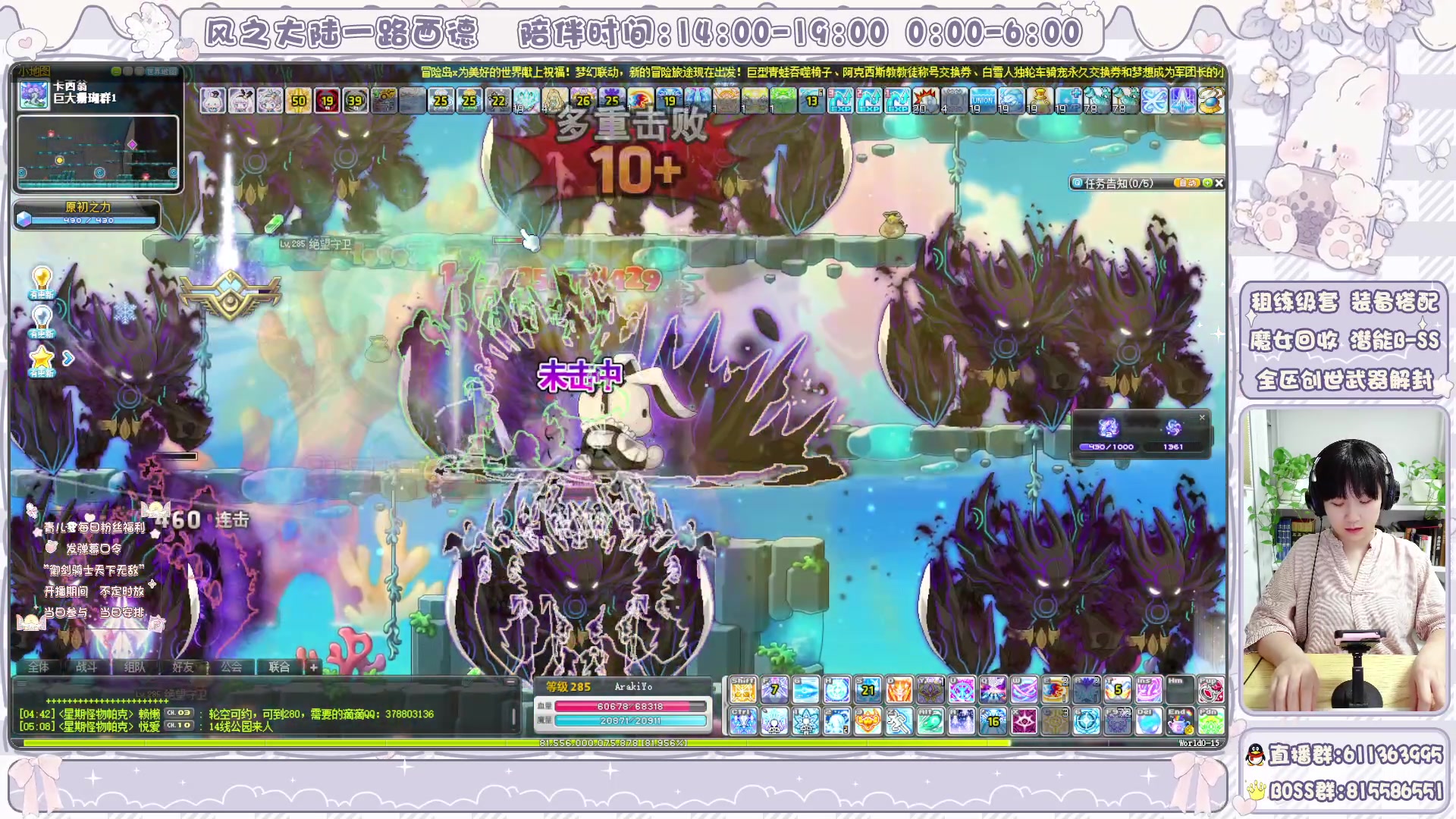Screen dimensions: 1456x819
Task: Click the F hotkey skill with cooldown 7
Action: tap(774, 689)
